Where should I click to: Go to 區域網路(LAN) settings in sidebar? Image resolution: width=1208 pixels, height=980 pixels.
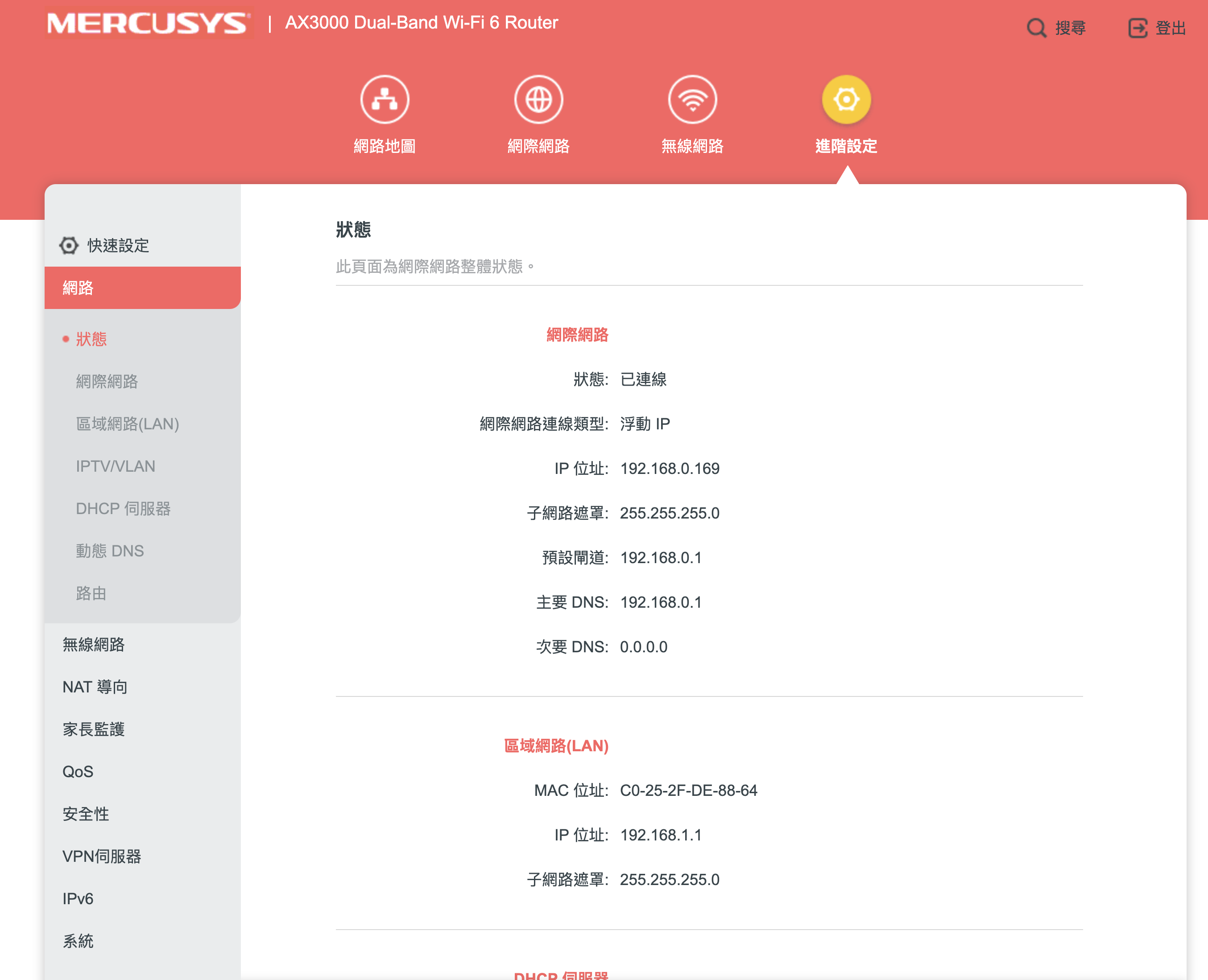(128, 424)
